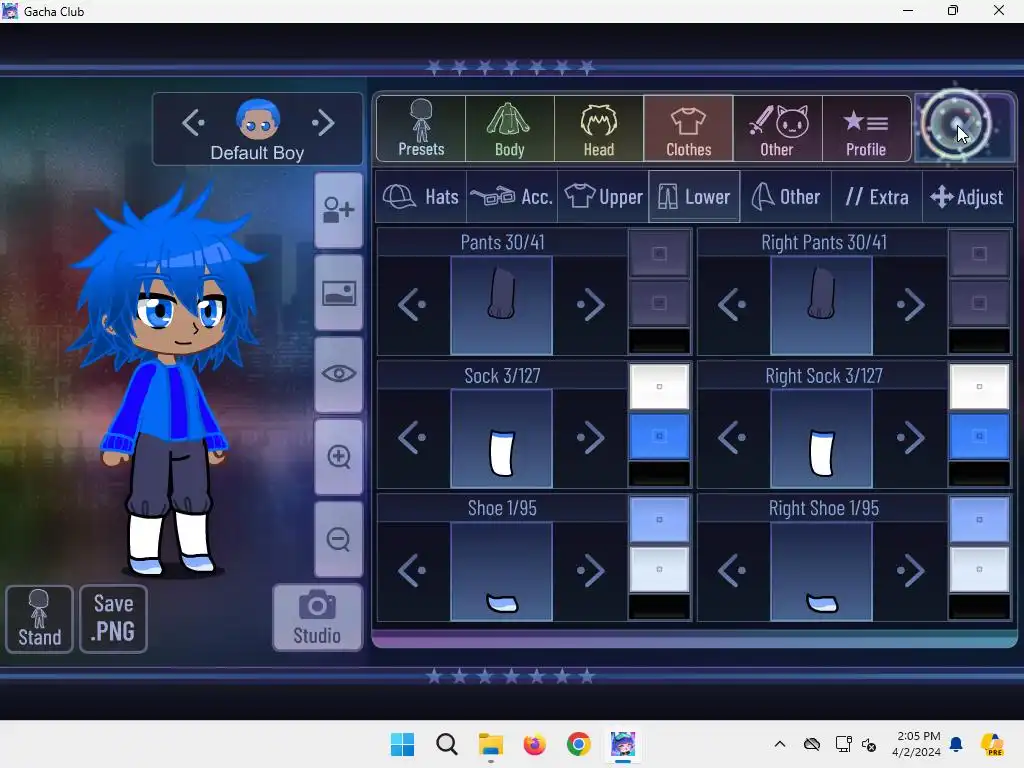Go to next Shoe style
Viewport: 1024px width, 768px height.
(591, 571)
